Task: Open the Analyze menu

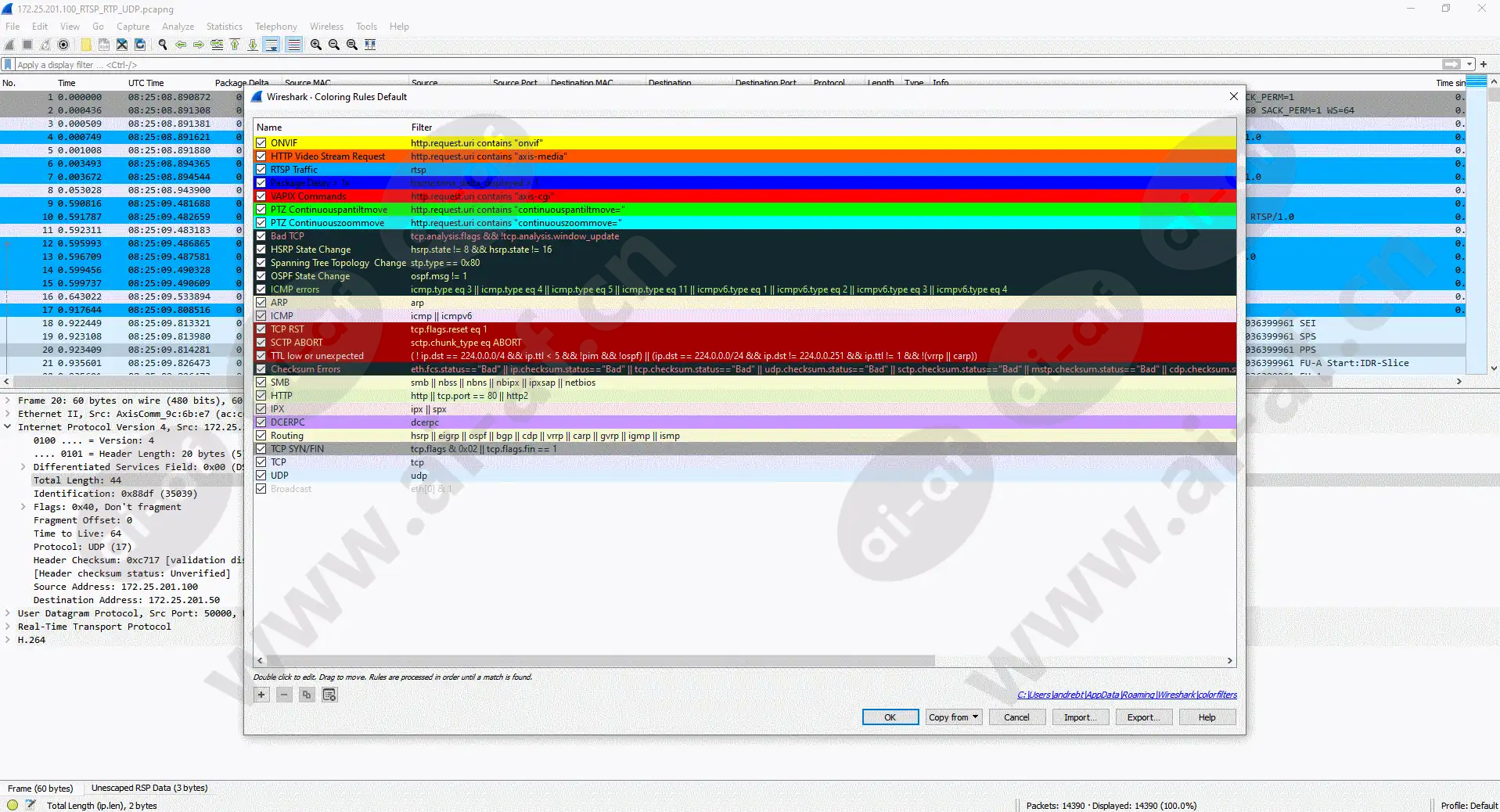Action: coord(178,27)
